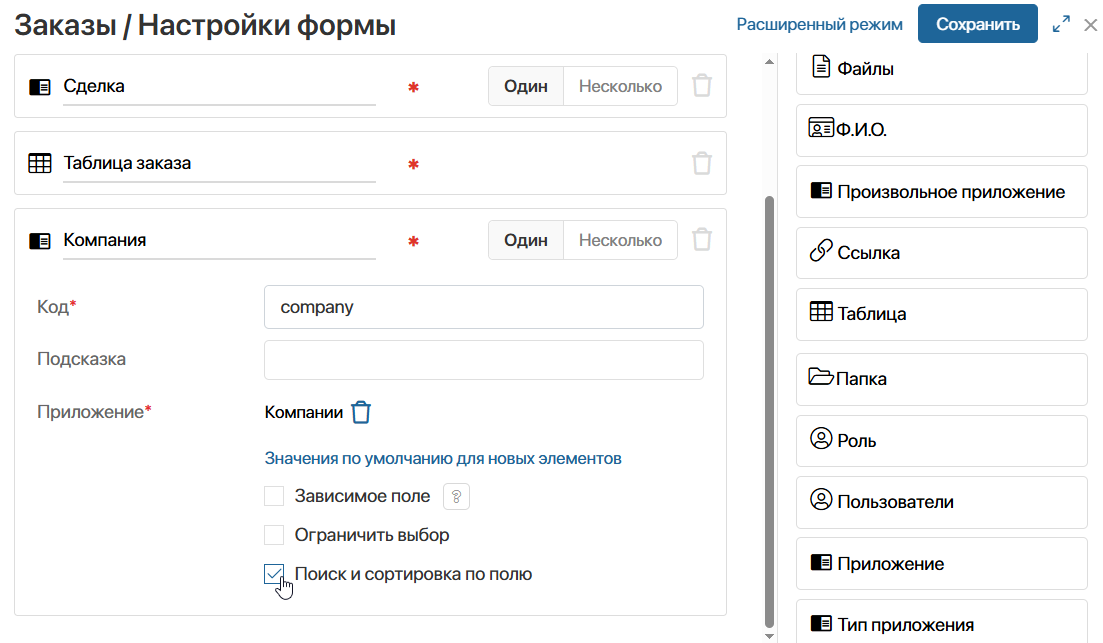Click the Компания row application icon
Screen dimensions: 1103x643
pyautogui.click(x=40, y=241)
